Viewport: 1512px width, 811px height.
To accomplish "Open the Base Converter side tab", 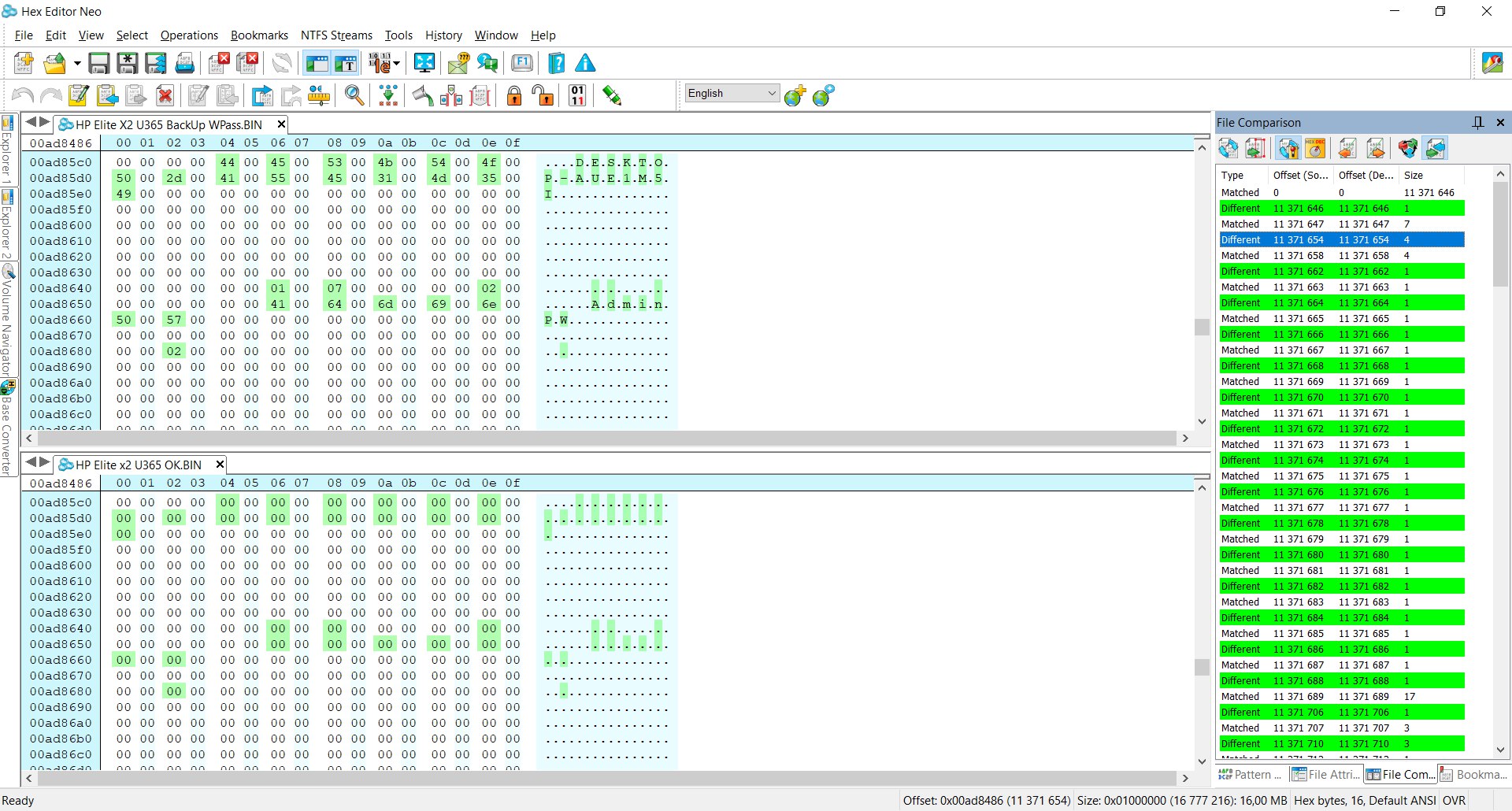I will [x=7, y=429].
